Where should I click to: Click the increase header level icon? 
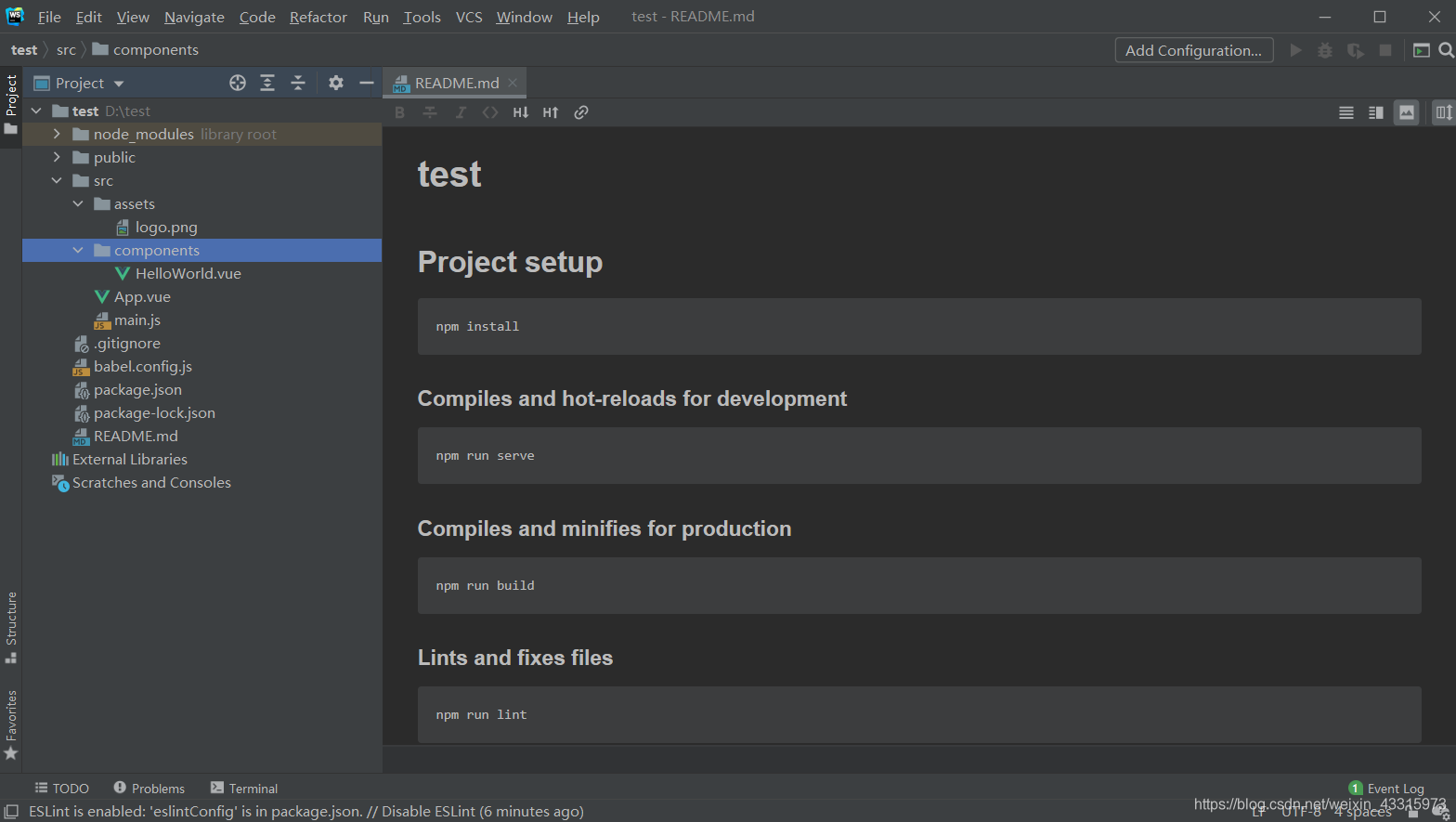(x=551, y=112)
